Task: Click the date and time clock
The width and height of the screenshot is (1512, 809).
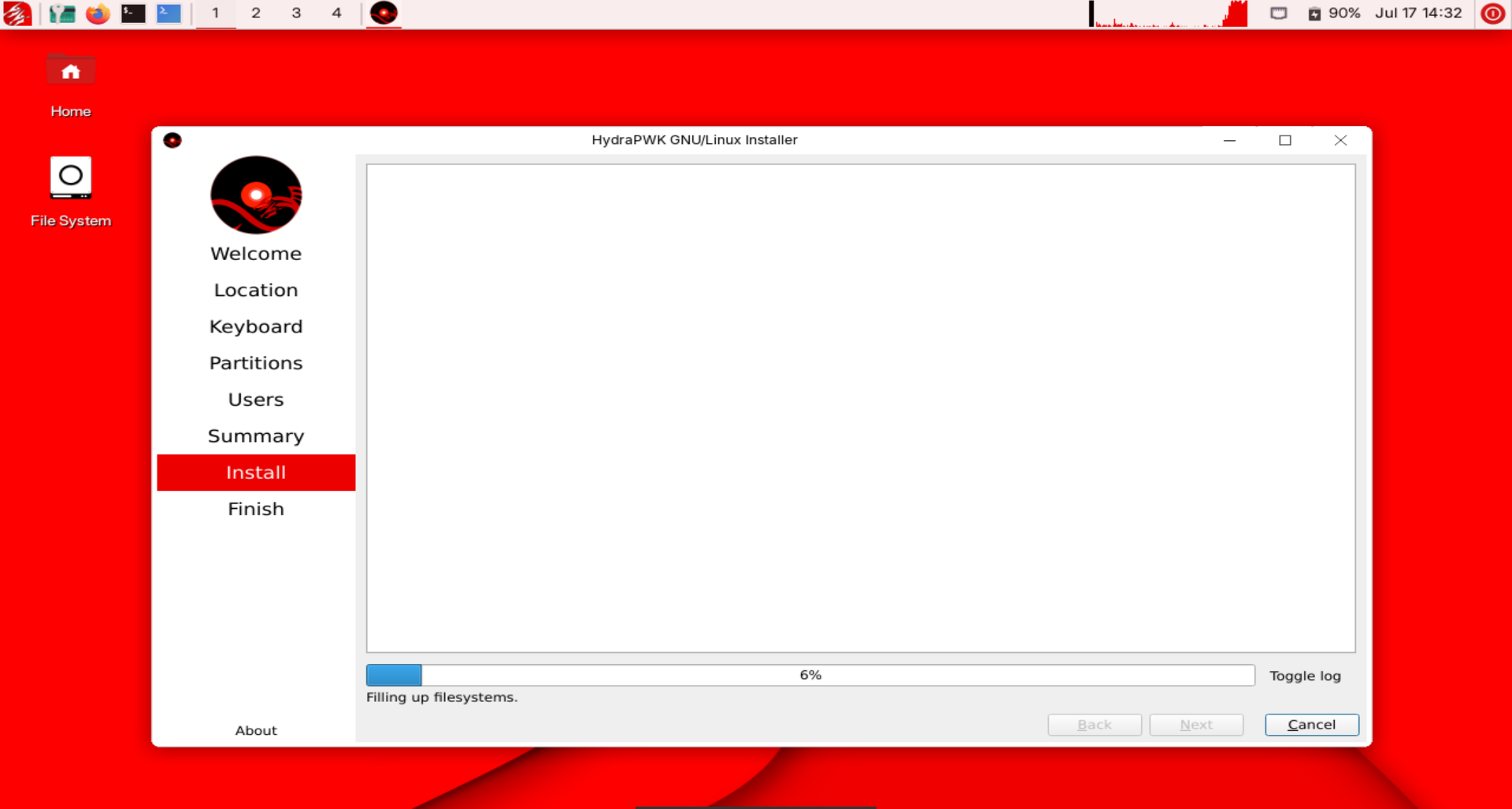Action: (x=1418, y=13)
